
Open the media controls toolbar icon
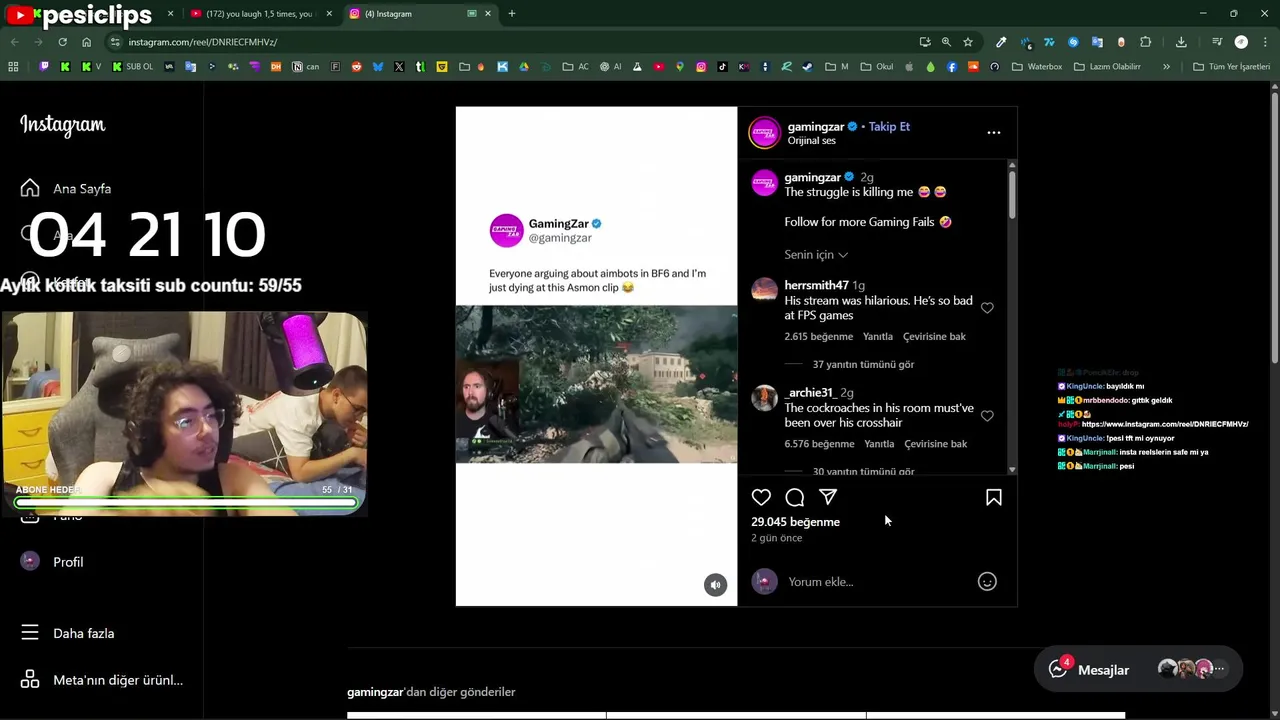[1217, 42]
